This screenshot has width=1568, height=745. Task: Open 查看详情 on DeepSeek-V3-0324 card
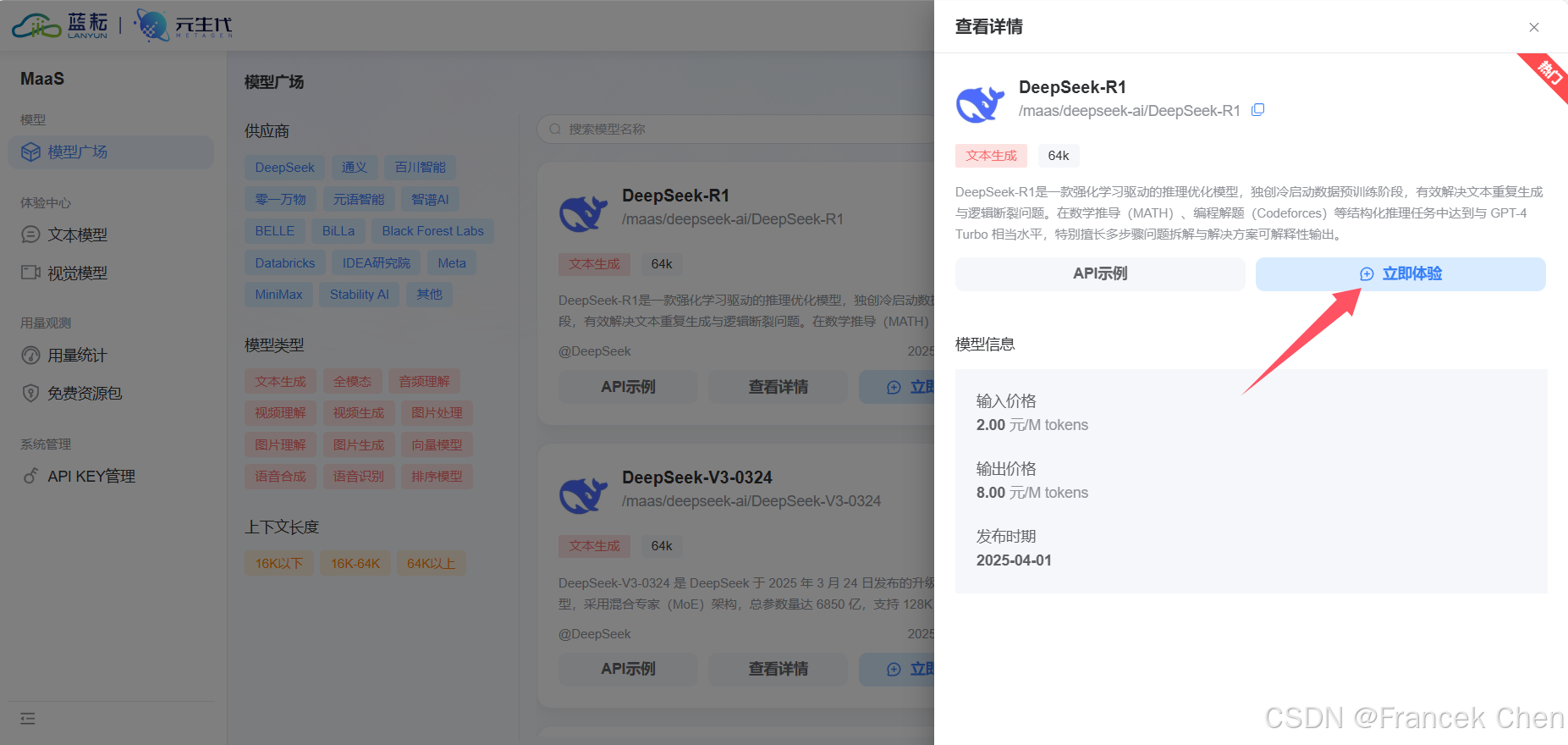(778, 669)
